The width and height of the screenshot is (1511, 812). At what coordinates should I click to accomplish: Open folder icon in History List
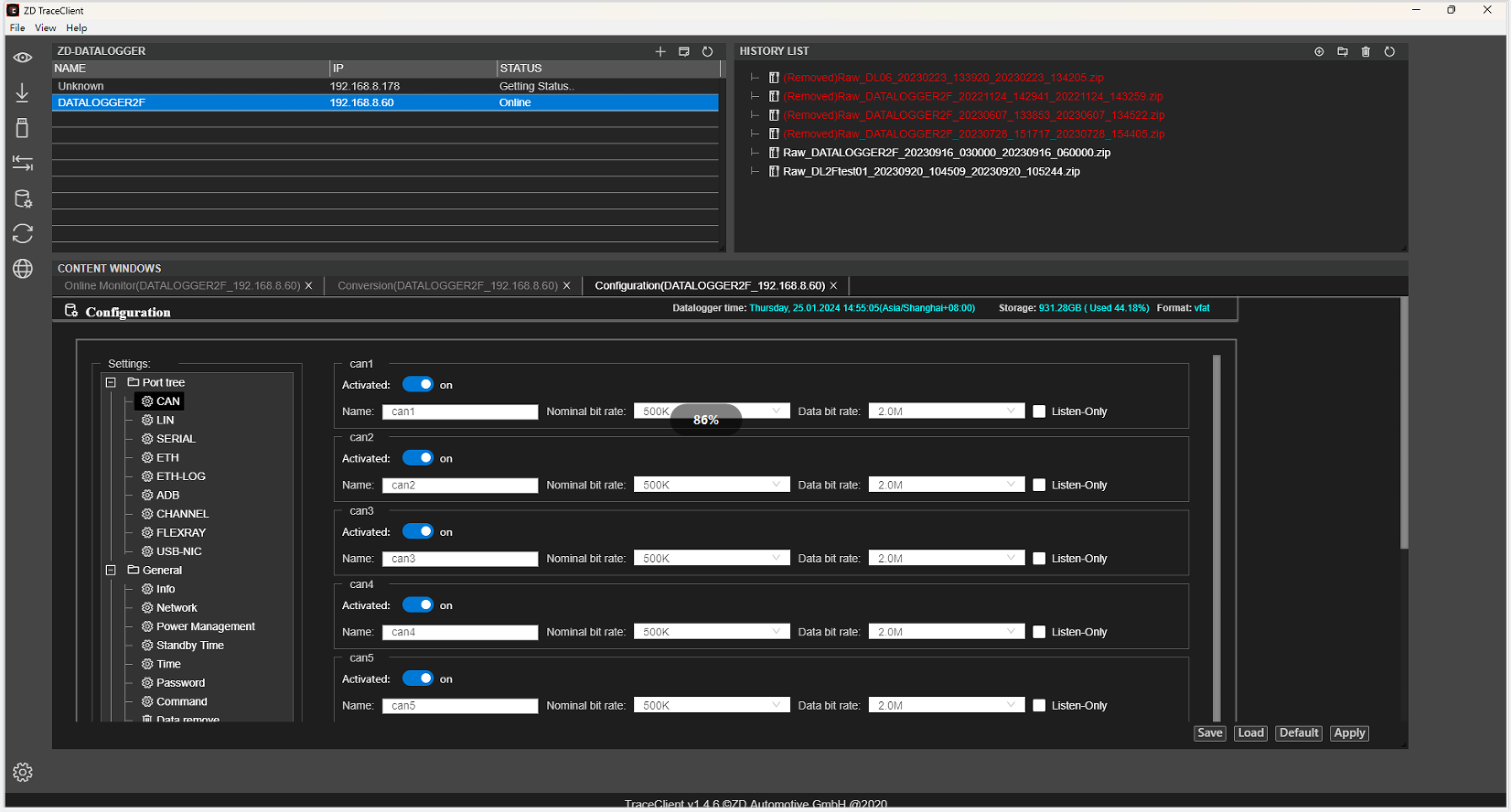[x=1343, y=52]
